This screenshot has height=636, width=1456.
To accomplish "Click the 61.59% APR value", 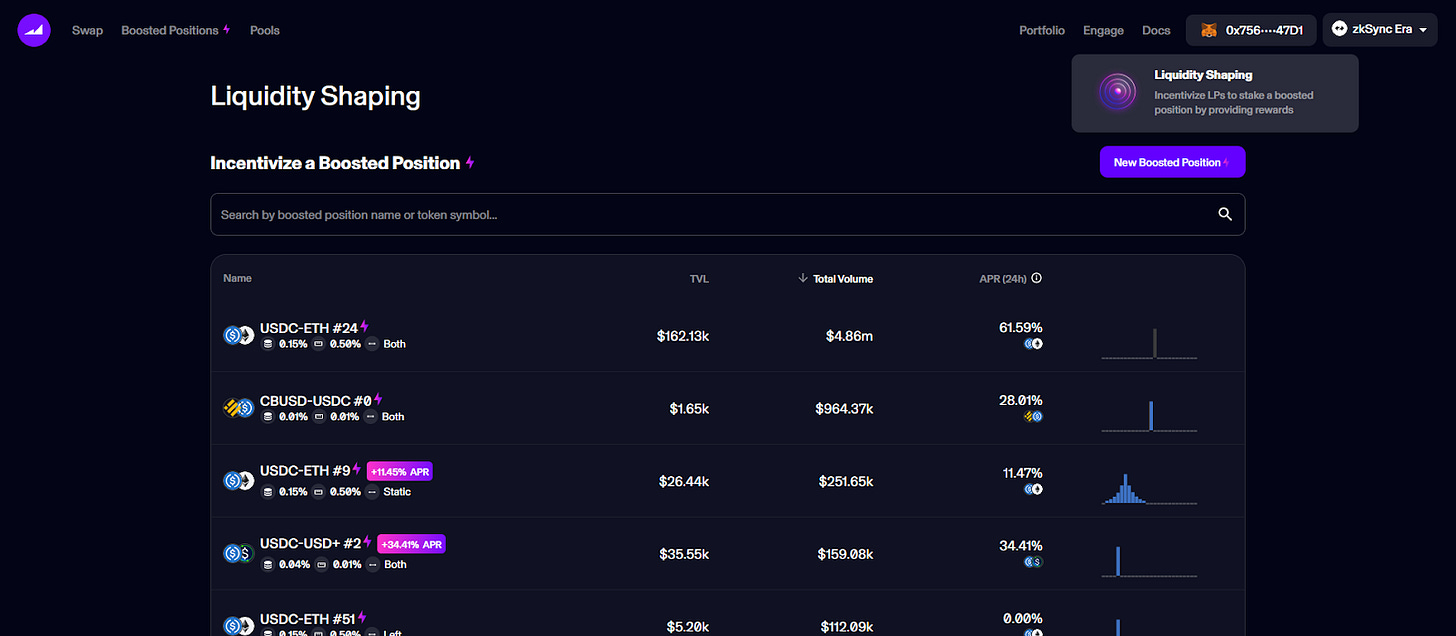I will 1021,327.
